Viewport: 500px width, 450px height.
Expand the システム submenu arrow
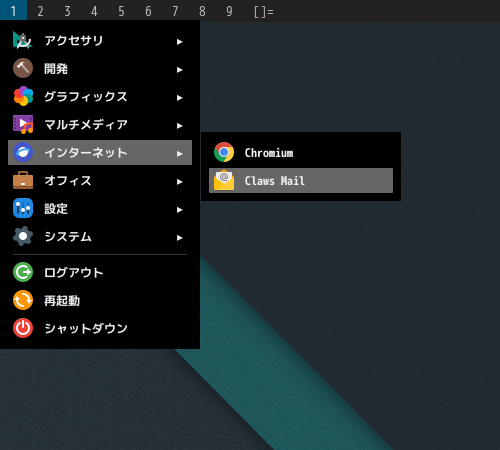click(180, 238)
